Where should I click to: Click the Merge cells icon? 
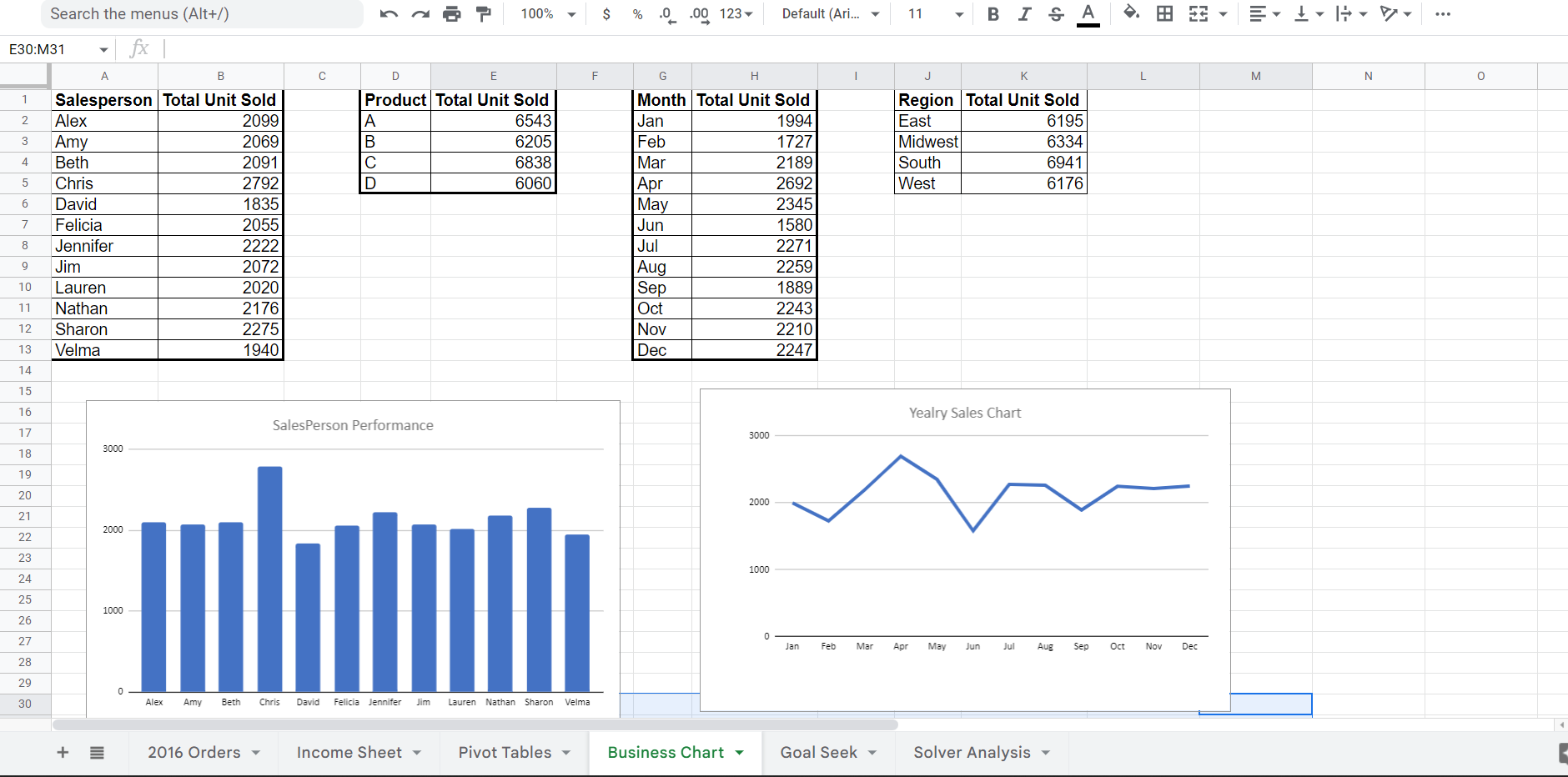click(1199, 14)
